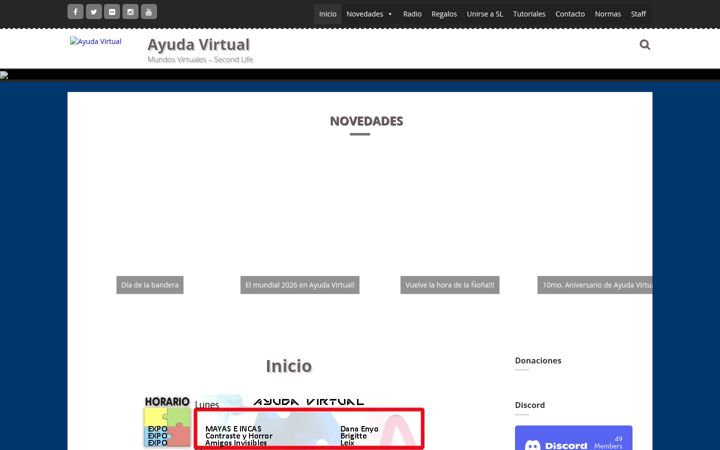Click the Inicio page heading

289,366
